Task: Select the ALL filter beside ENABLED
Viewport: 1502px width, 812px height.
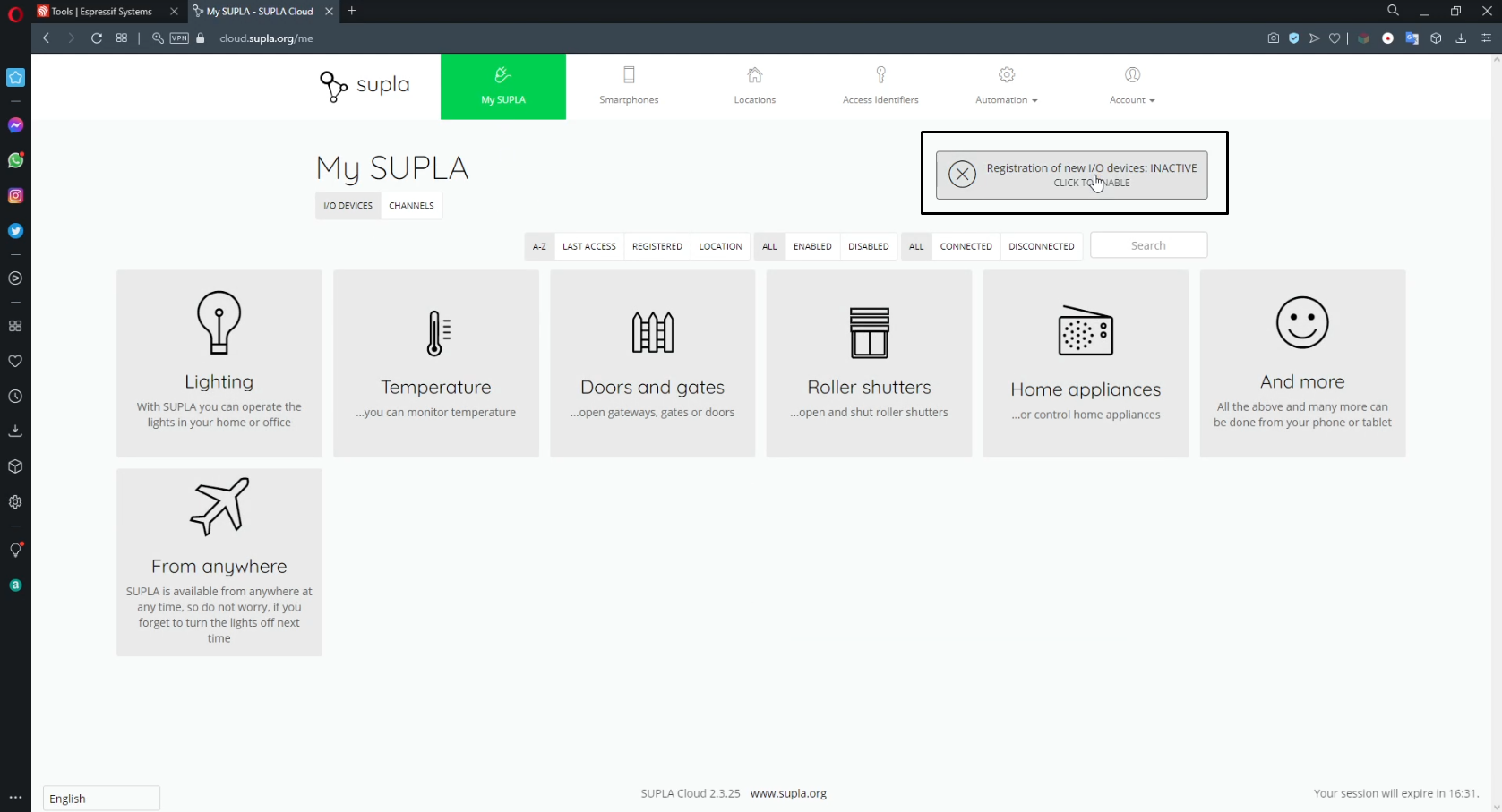Action: (769, 246)
